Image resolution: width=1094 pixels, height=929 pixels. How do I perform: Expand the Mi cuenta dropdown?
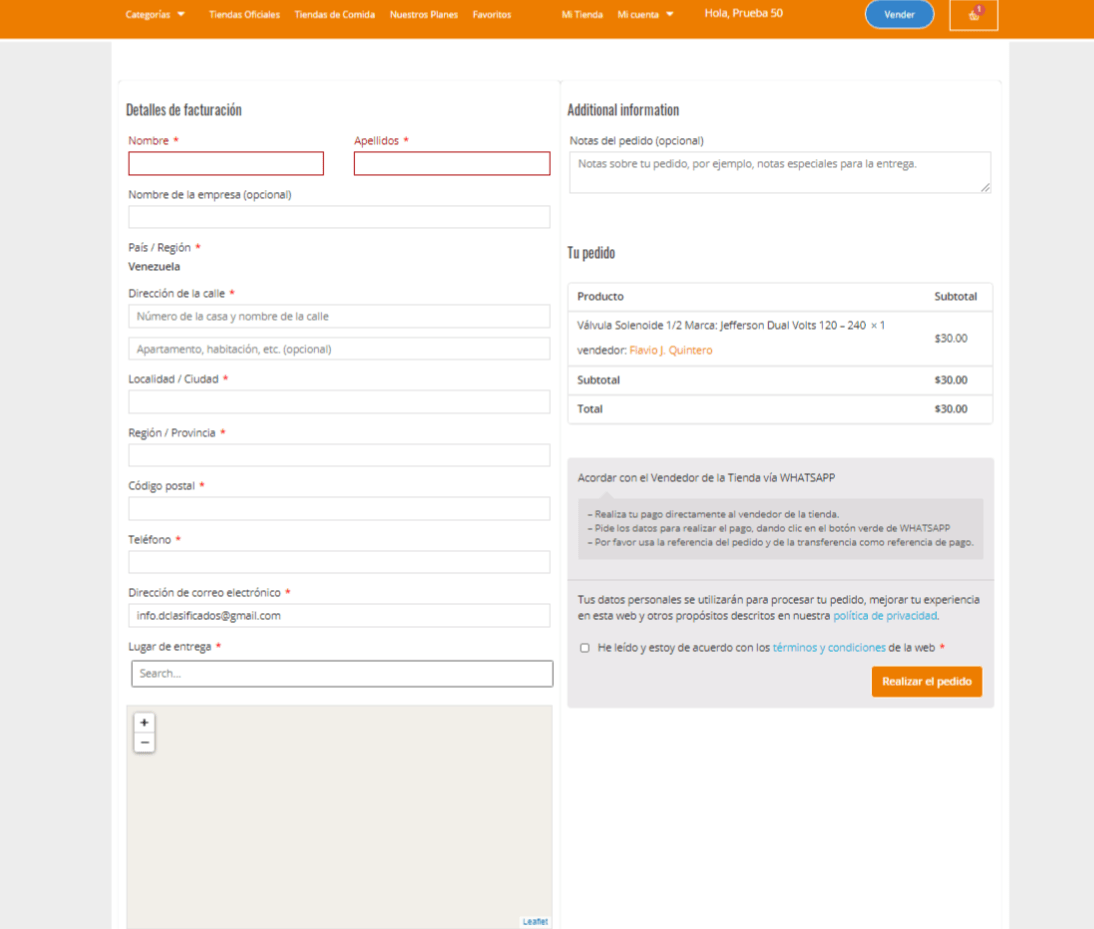(645, 15)
